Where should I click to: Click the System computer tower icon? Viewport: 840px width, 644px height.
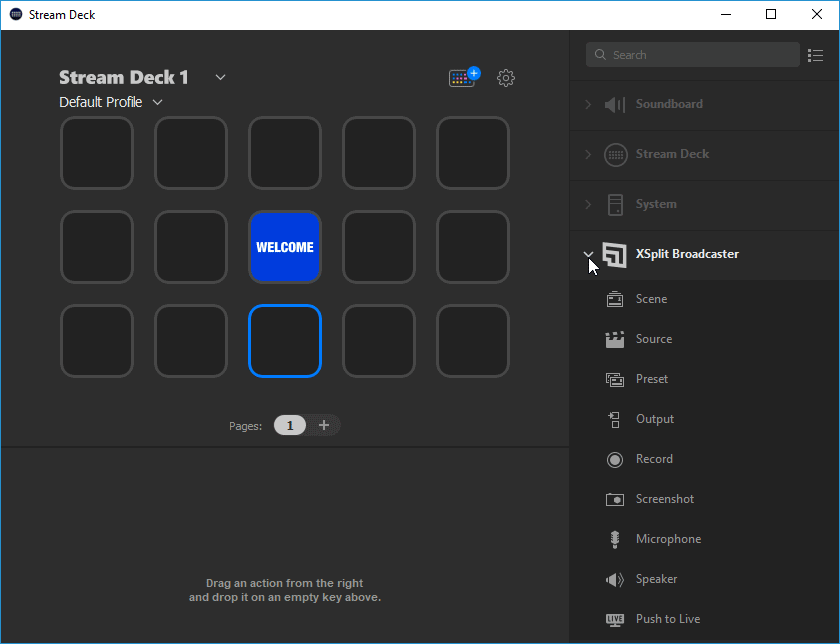(616, 205)
